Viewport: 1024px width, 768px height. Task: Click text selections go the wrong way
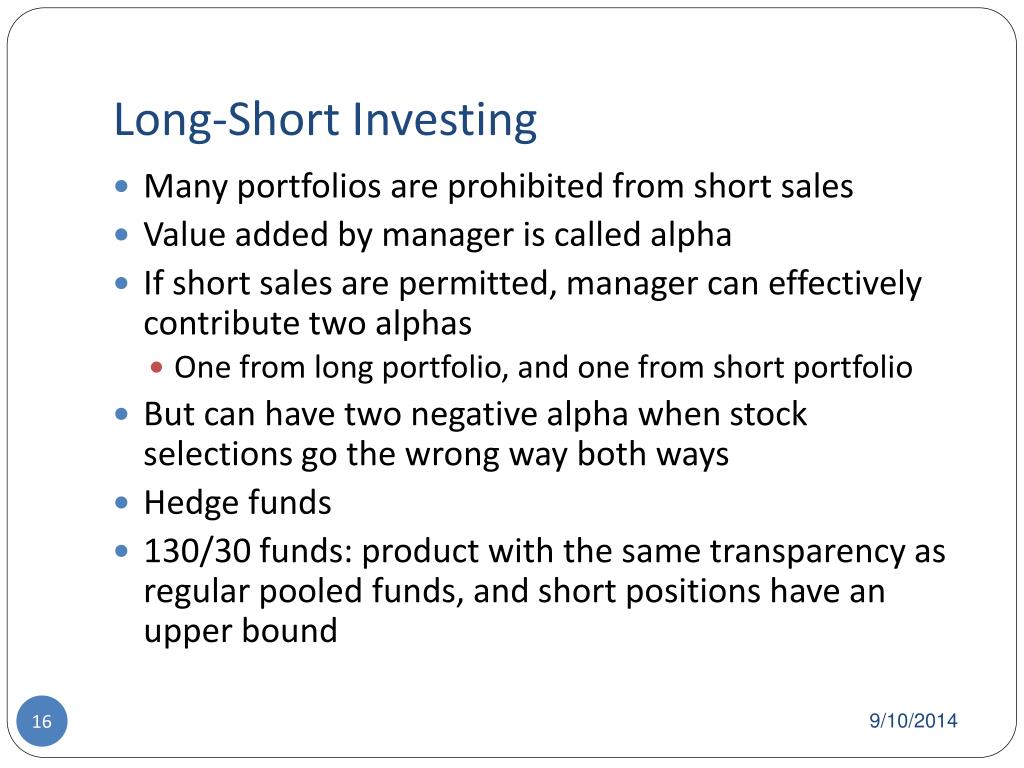point(436,455)
